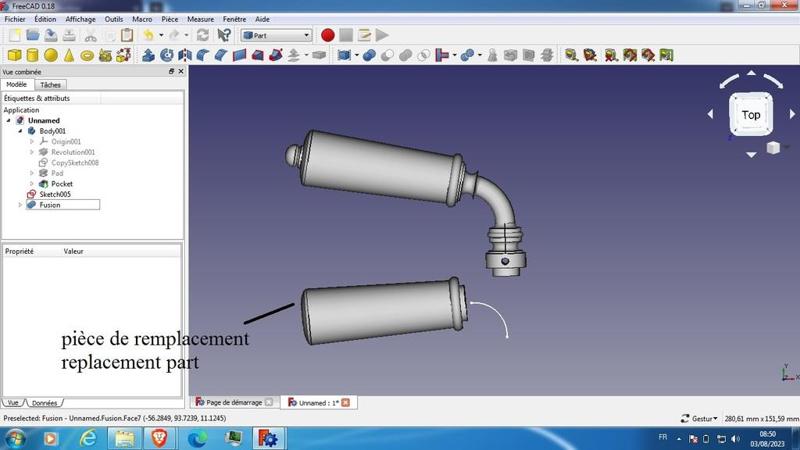Open the Affichage menu
The width and height of the screenshot is (800, 450).
80,19
